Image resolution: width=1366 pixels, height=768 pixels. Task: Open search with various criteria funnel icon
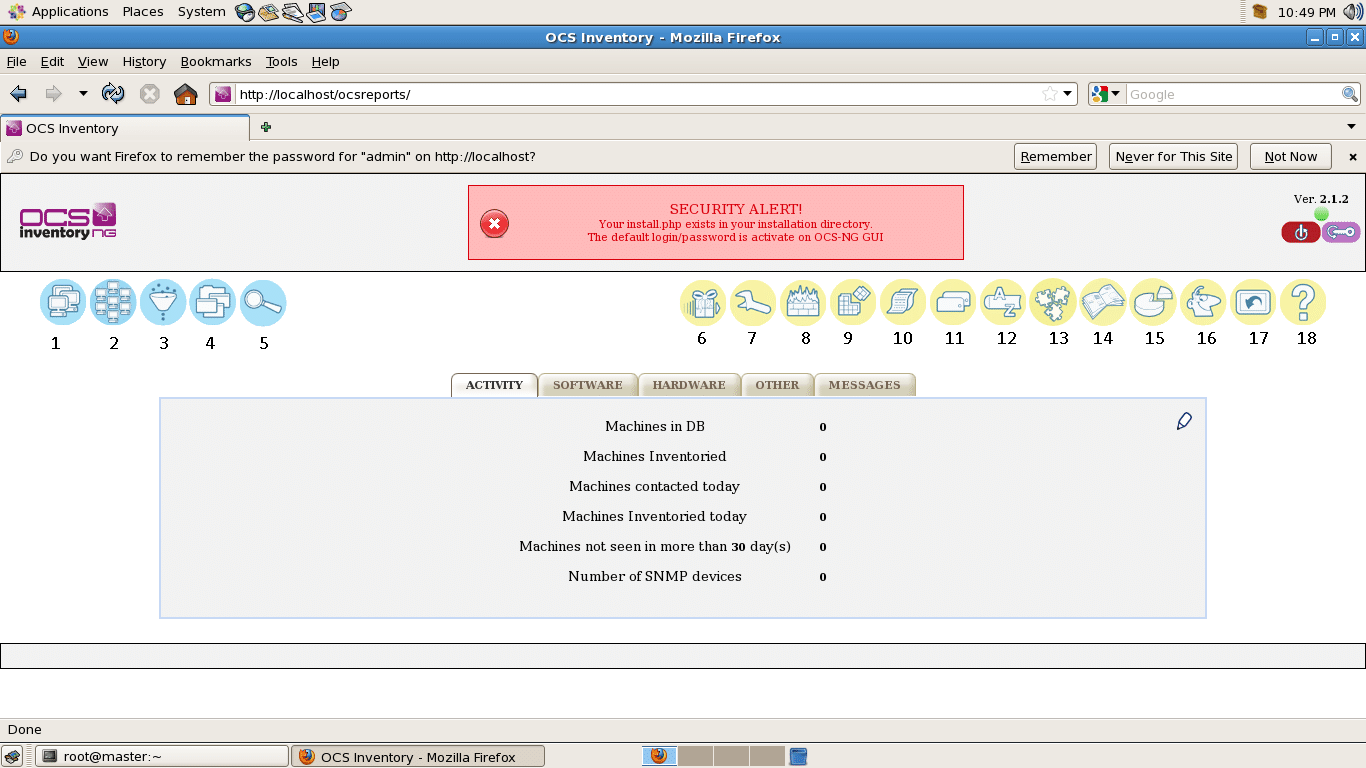pos(163,302)
